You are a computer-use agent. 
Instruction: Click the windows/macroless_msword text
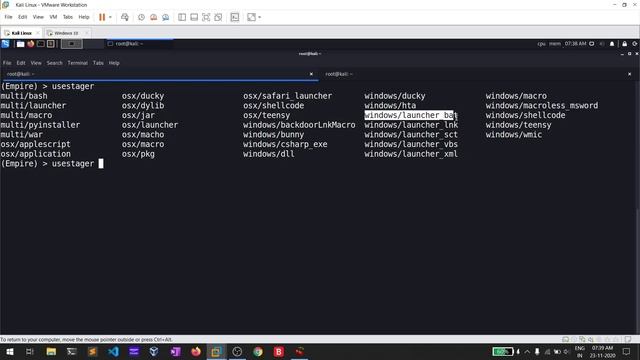[x=542, y=106]
